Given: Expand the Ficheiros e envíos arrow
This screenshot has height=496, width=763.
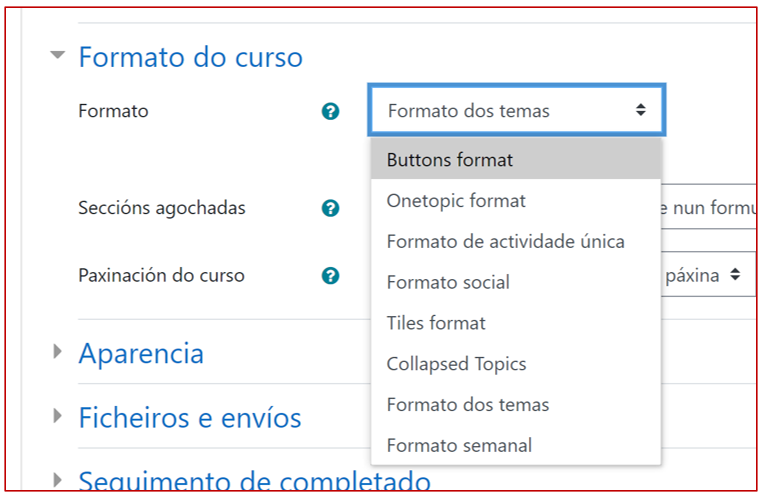Looking at the screenshot, I should [58, 416].
